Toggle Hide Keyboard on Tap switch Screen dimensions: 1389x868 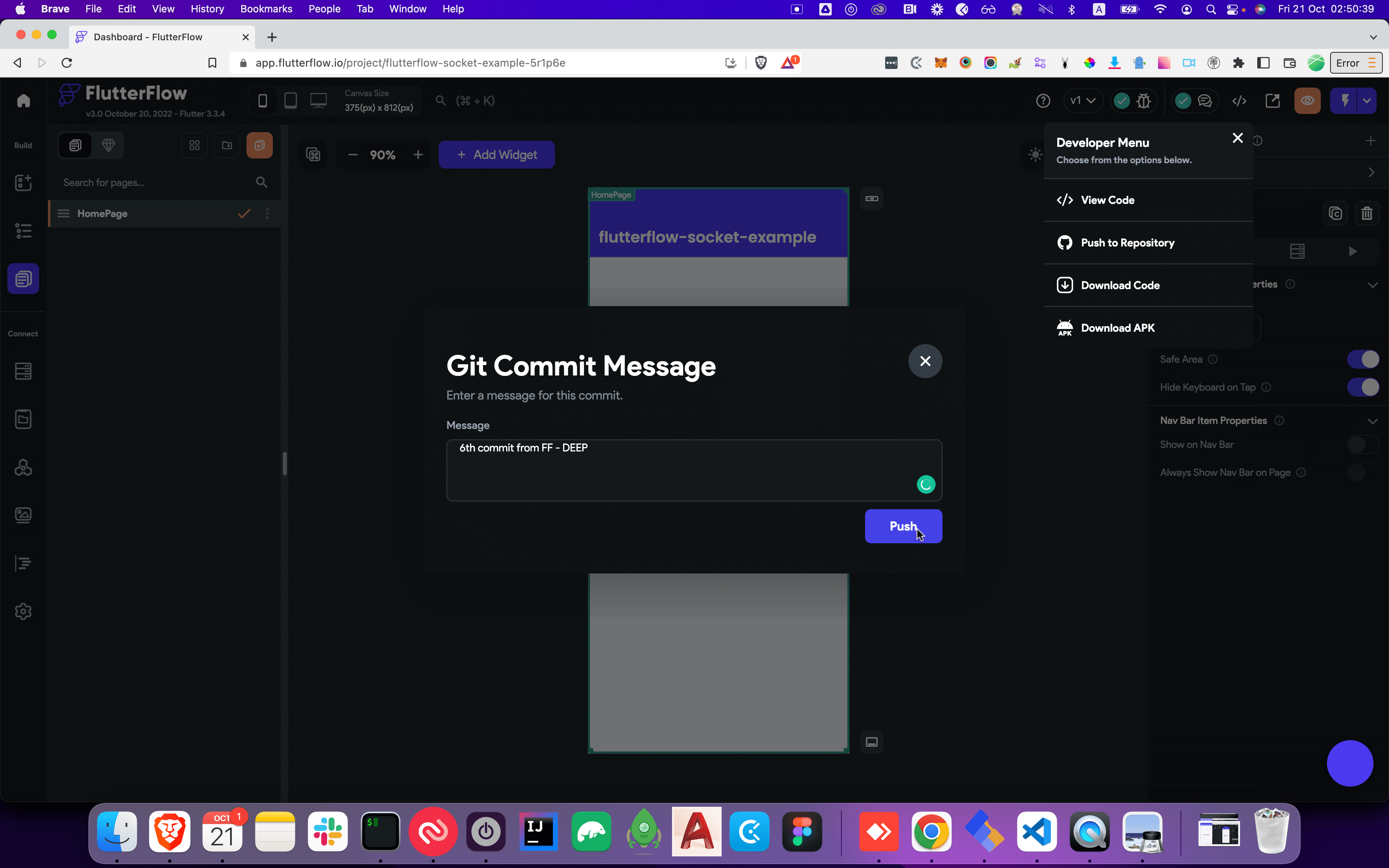[x=1363, y=387]
